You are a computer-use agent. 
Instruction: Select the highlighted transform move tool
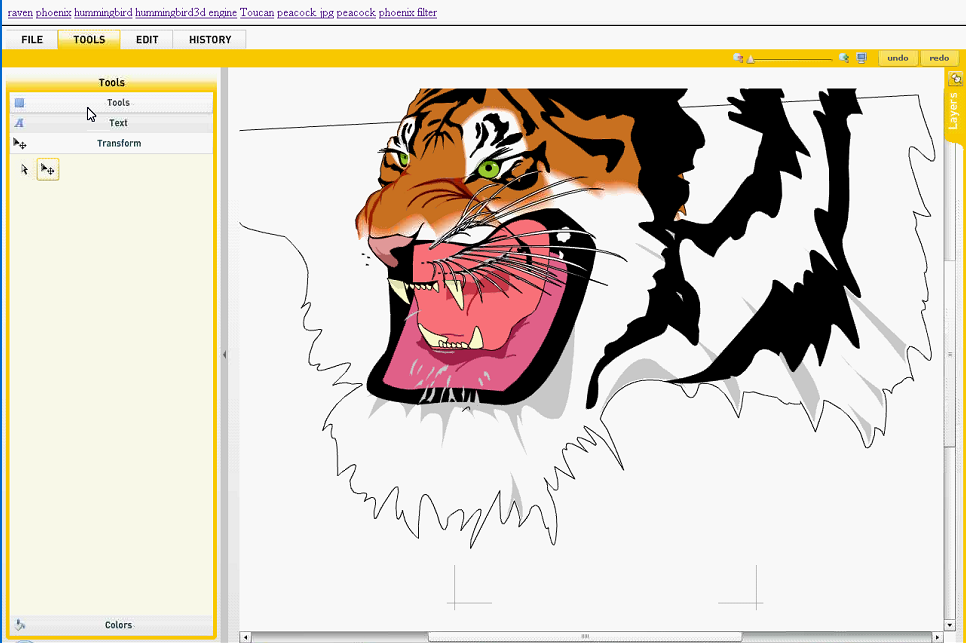coord(47,169)
